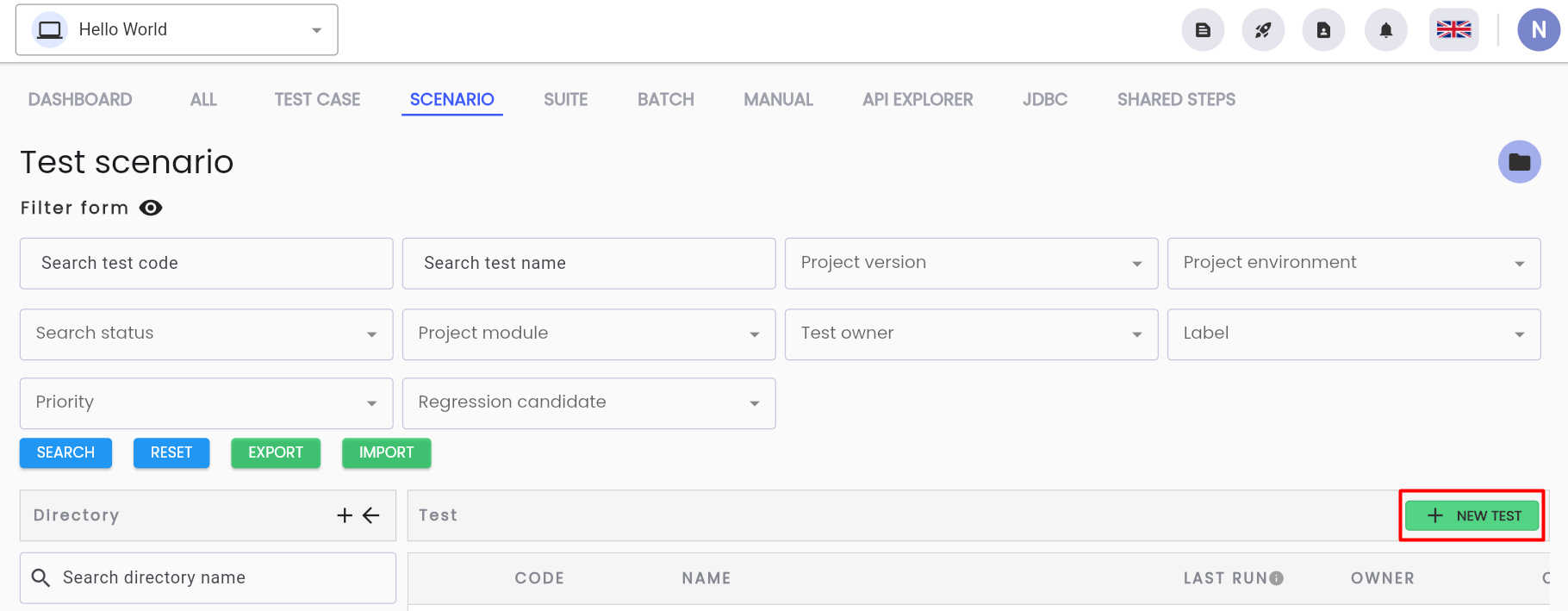1568x611 pixels.
Task: Open the Project module dropdown
Action: coord(588,334)
